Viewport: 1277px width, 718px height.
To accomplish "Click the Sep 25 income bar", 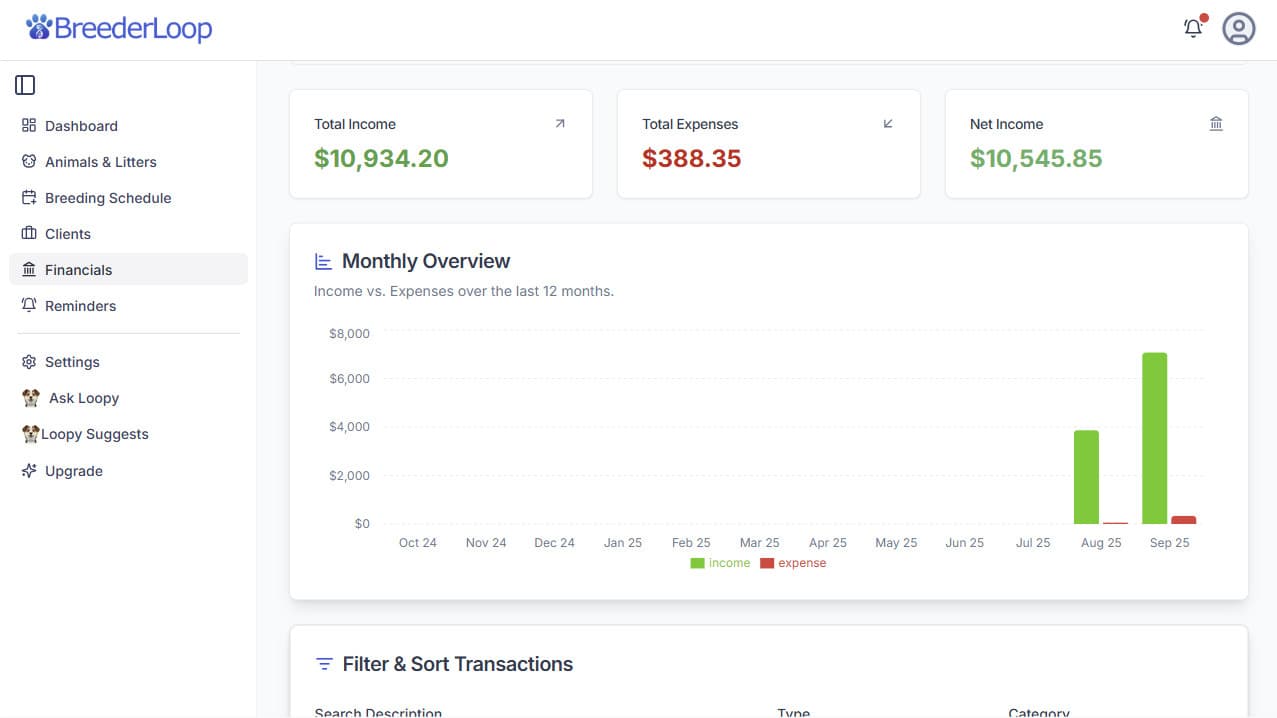I will (x=1154, y=438).
